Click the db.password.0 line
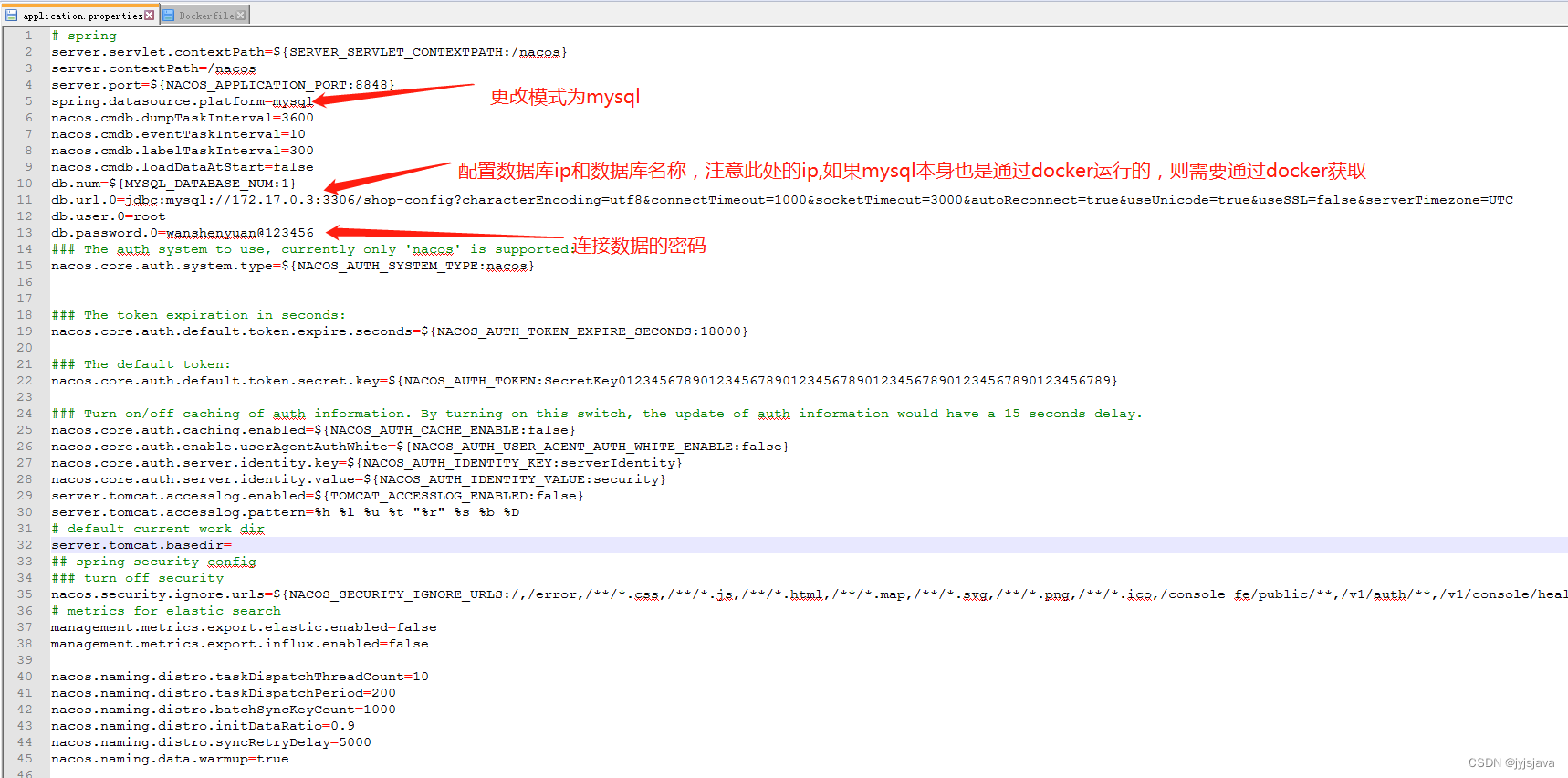1568x778 pixels. [x=183, y=233]
